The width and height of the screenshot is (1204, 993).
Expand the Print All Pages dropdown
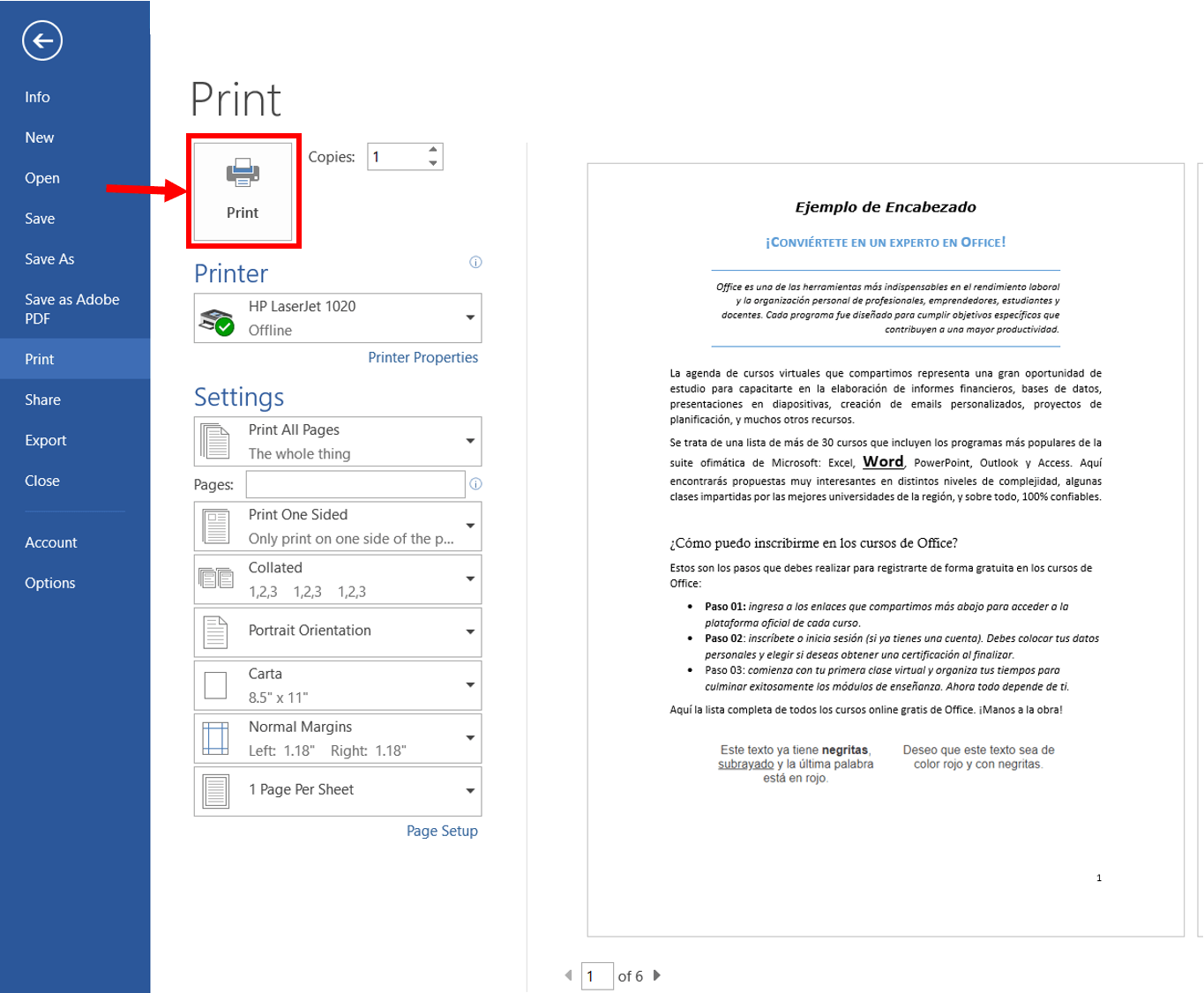338,441
